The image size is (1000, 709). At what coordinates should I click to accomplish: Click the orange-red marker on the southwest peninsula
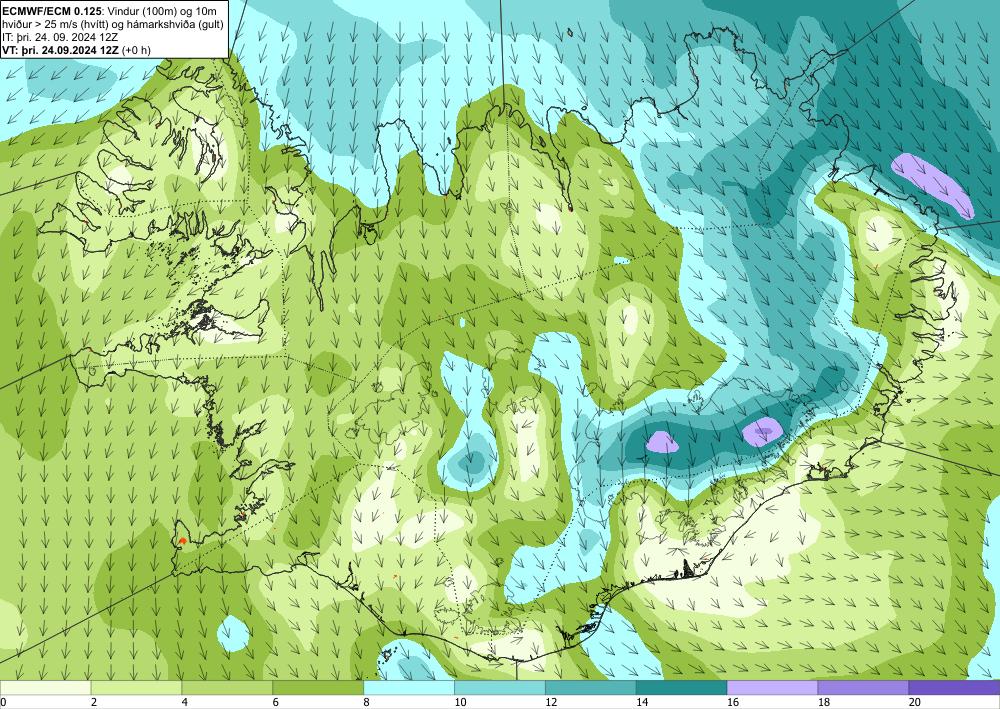point(182,541)
